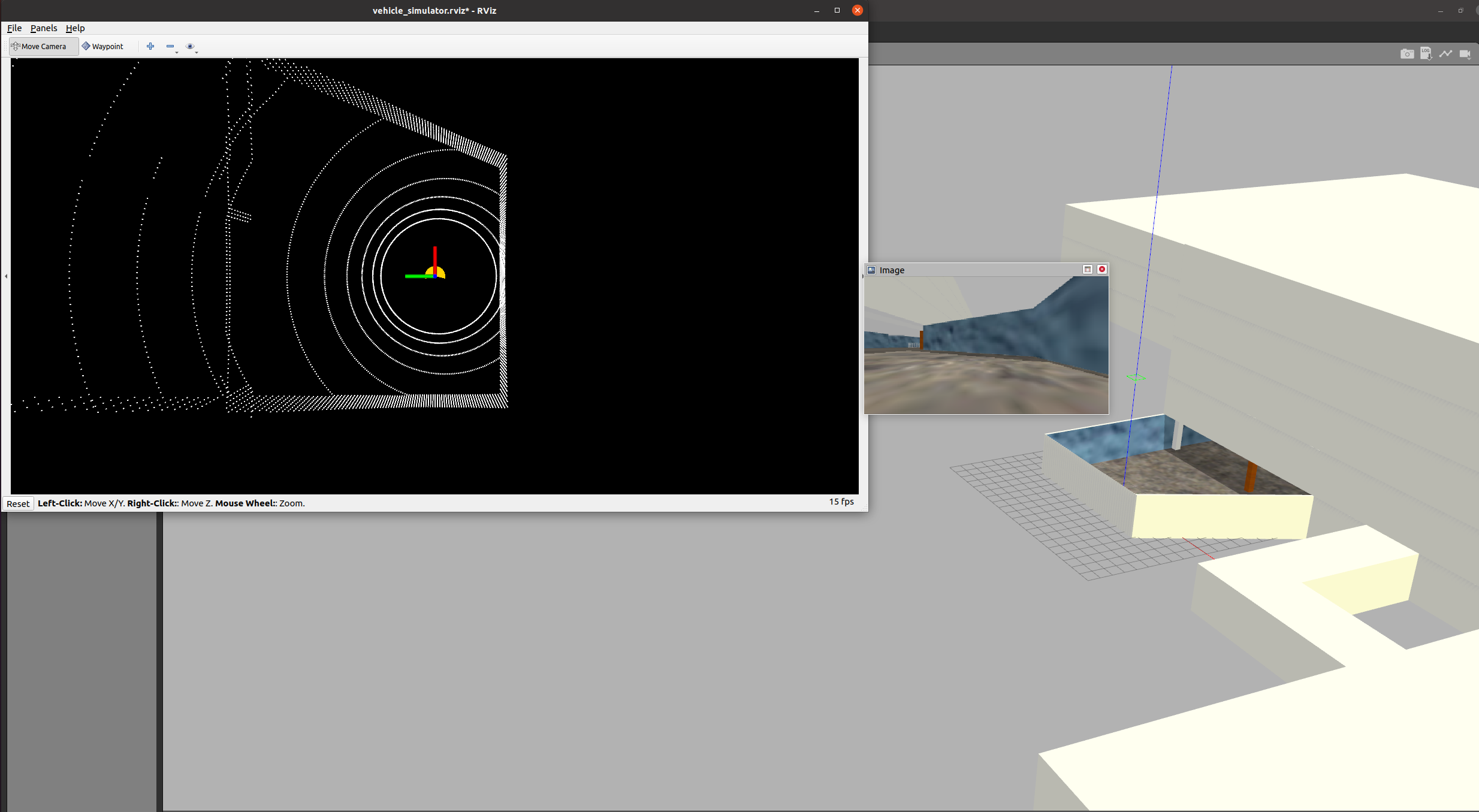
Task: Open the Help menu
Action: (75, 28)
